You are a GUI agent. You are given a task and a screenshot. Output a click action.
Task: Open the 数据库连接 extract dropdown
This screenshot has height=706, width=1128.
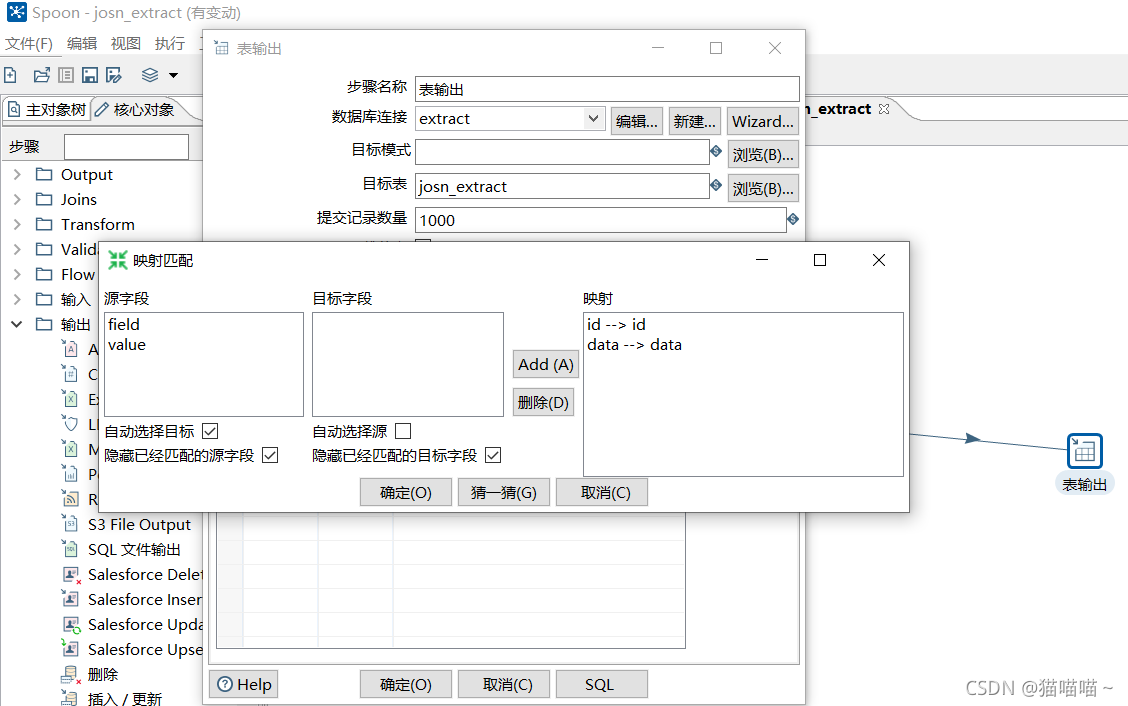(x=593, y=118)
